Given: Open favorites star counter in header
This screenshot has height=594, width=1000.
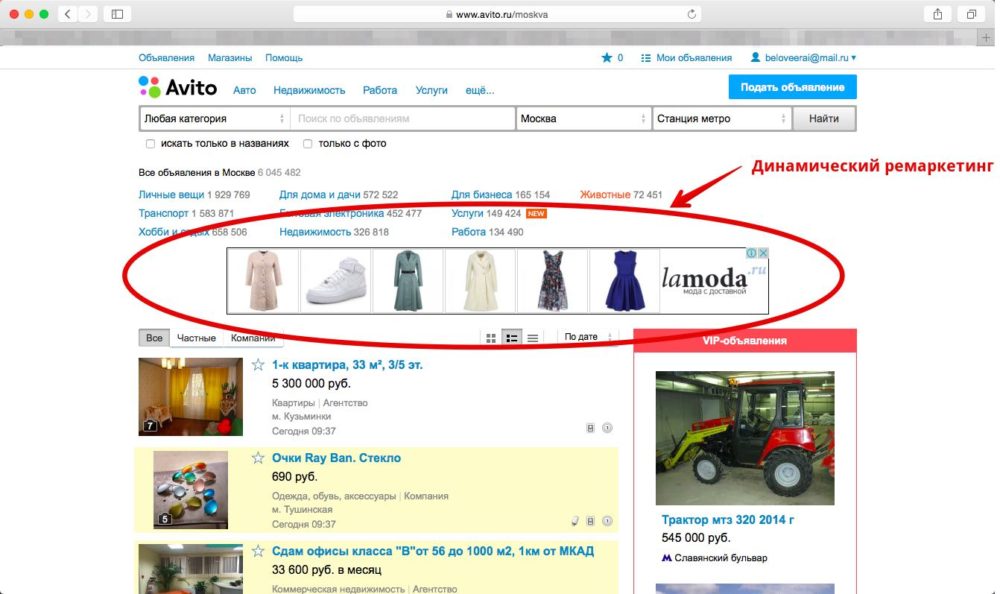Looking at the screenshot, I should tap(612, 57).
